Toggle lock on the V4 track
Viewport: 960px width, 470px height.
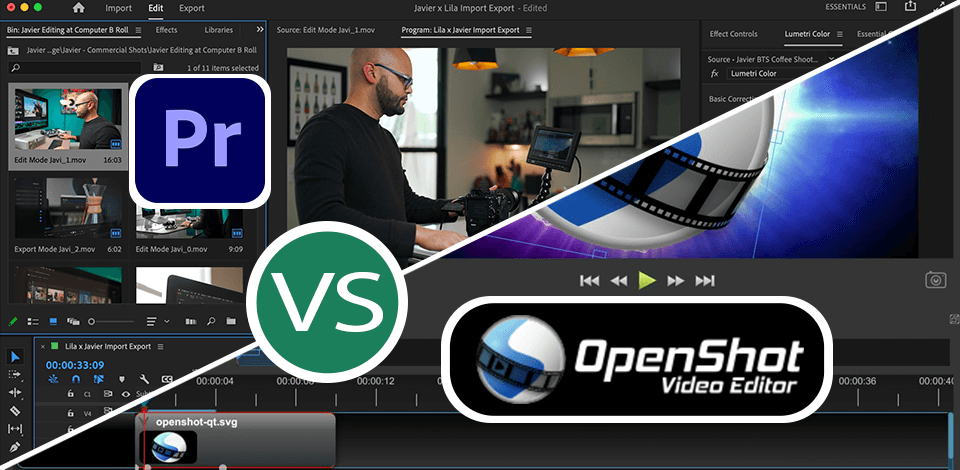[x=70, y=414]
